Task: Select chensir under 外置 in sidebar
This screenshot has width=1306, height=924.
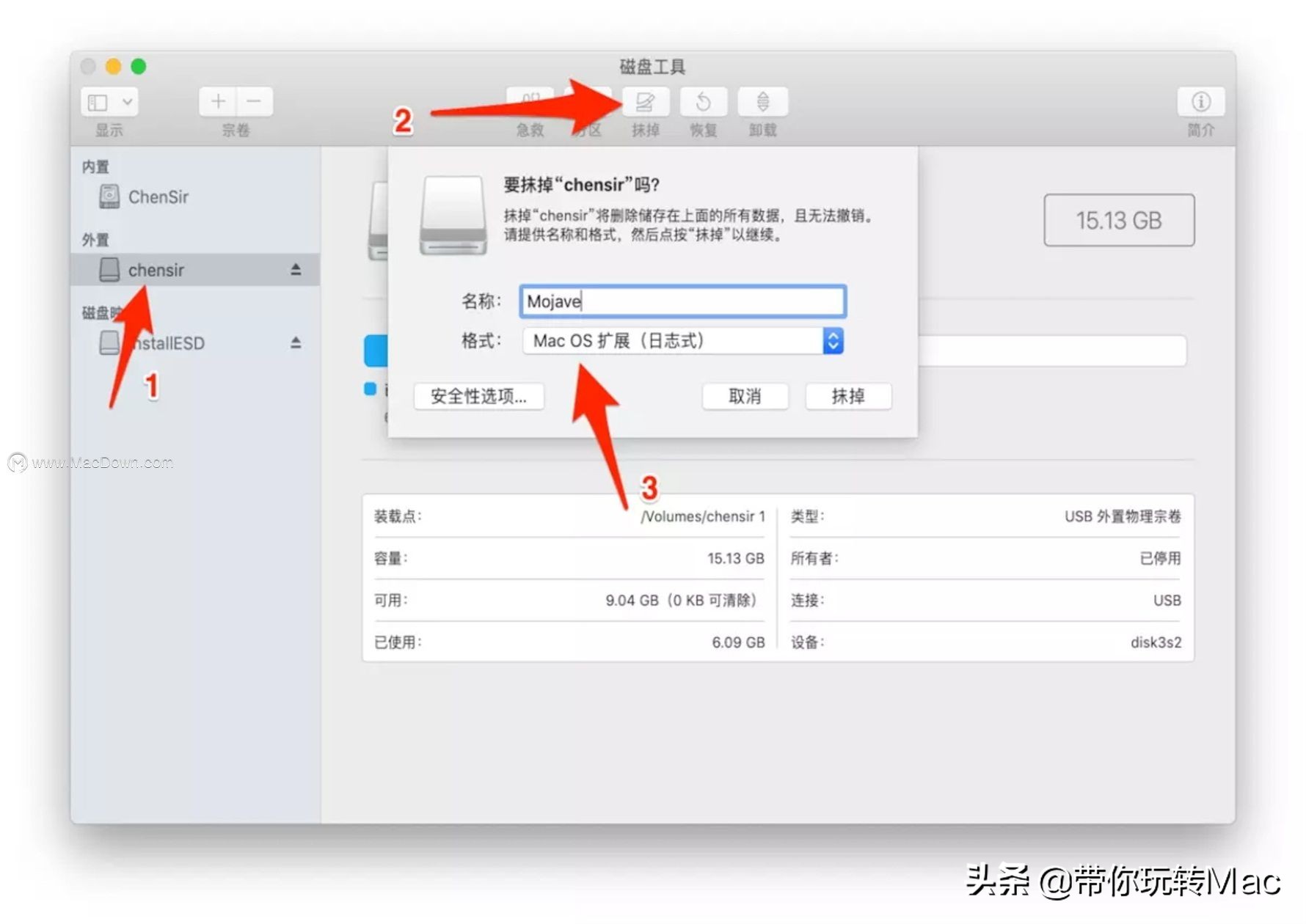Action: [x=156, y=269]
